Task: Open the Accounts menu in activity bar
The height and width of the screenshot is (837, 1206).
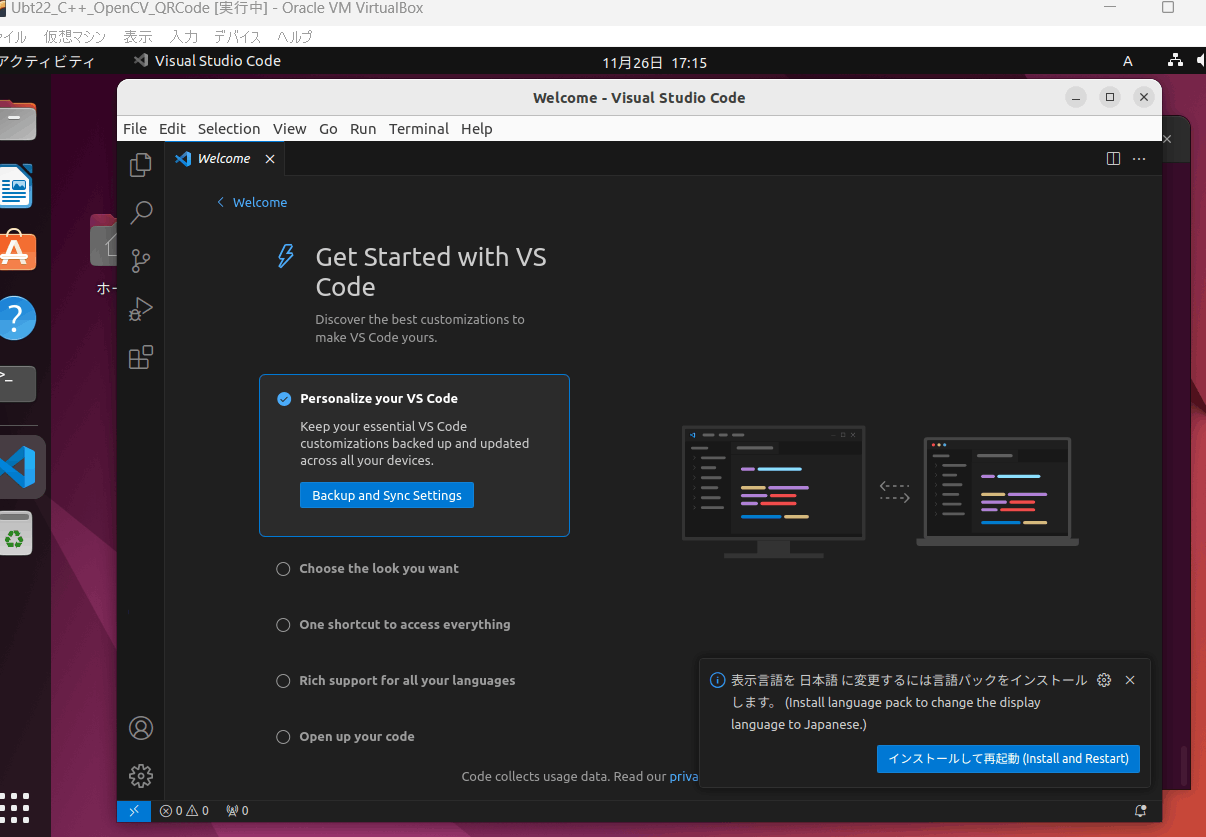Action: (x=141, y=728)
